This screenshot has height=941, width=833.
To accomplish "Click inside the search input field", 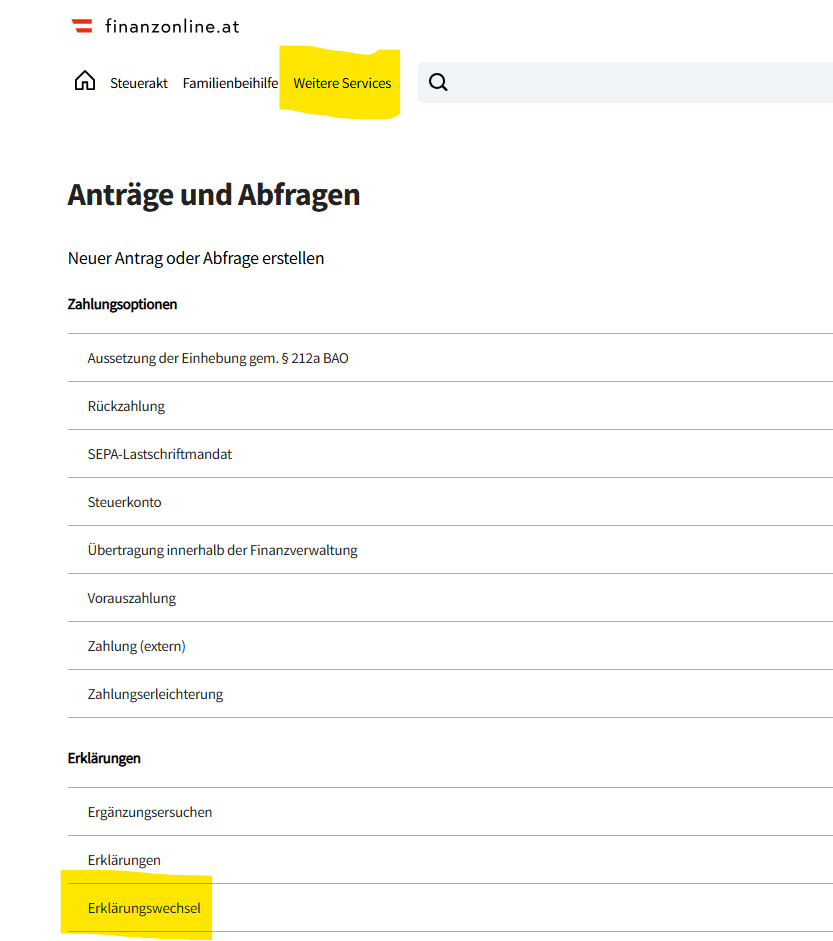I will pos(640,83).
